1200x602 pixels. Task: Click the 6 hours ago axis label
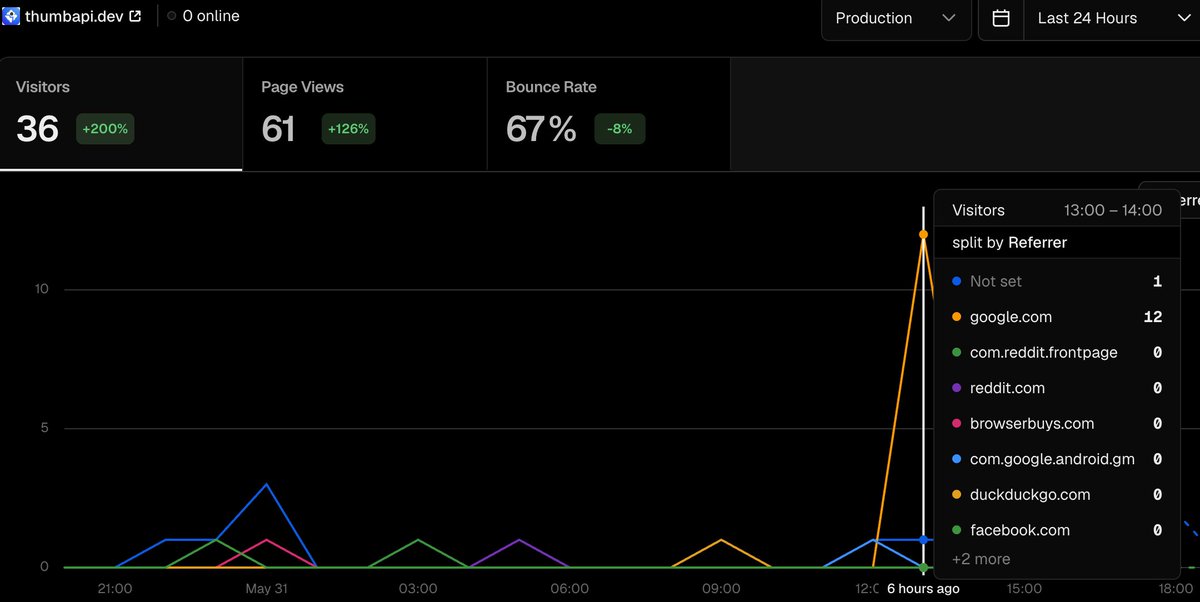click(x=923, y=588)
